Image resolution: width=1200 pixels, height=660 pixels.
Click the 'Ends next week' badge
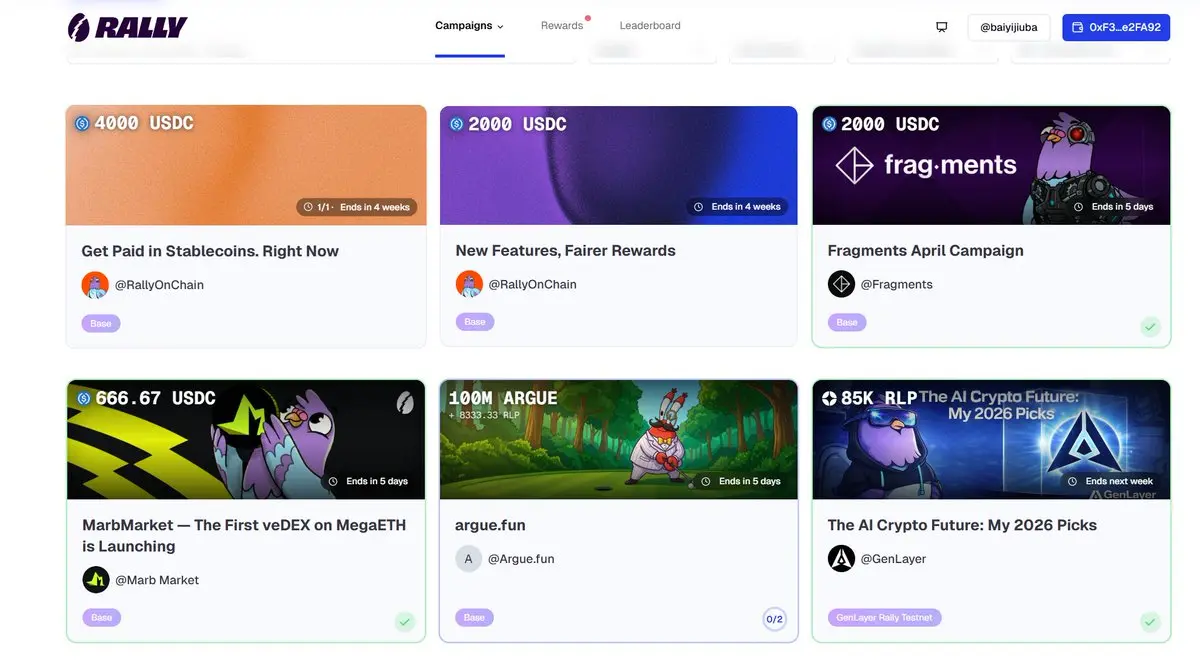point(1111,481)
